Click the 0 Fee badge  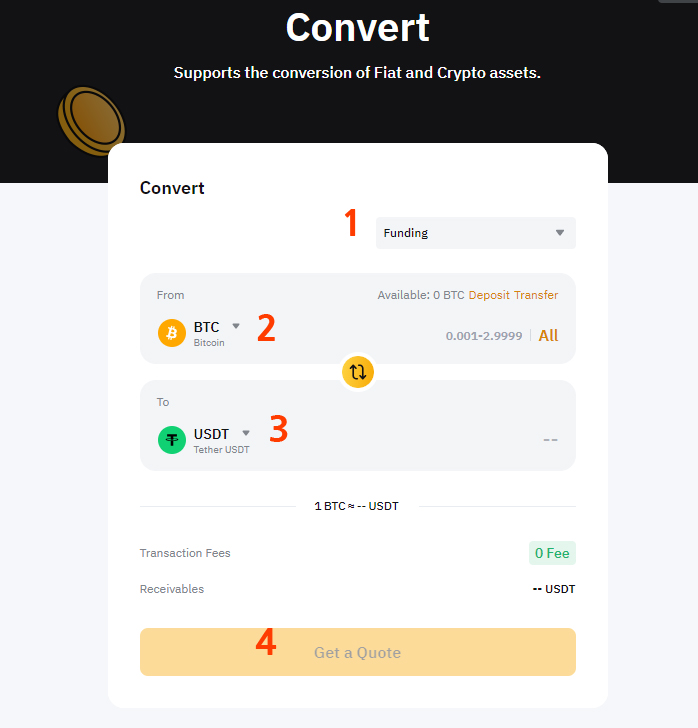(552, 553)
